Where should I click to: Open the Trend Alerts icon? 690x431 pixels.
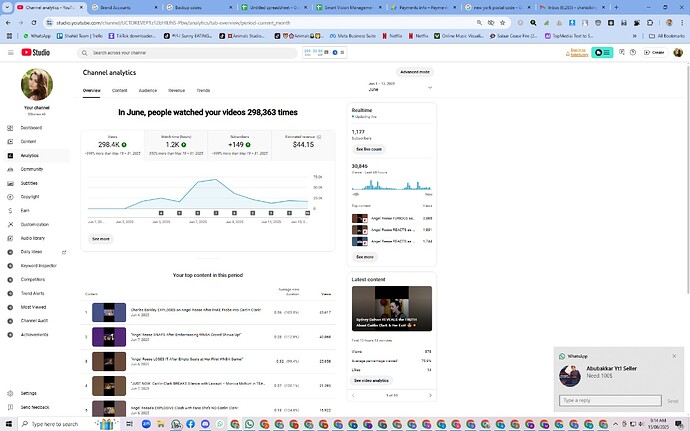tap(10, 293)
